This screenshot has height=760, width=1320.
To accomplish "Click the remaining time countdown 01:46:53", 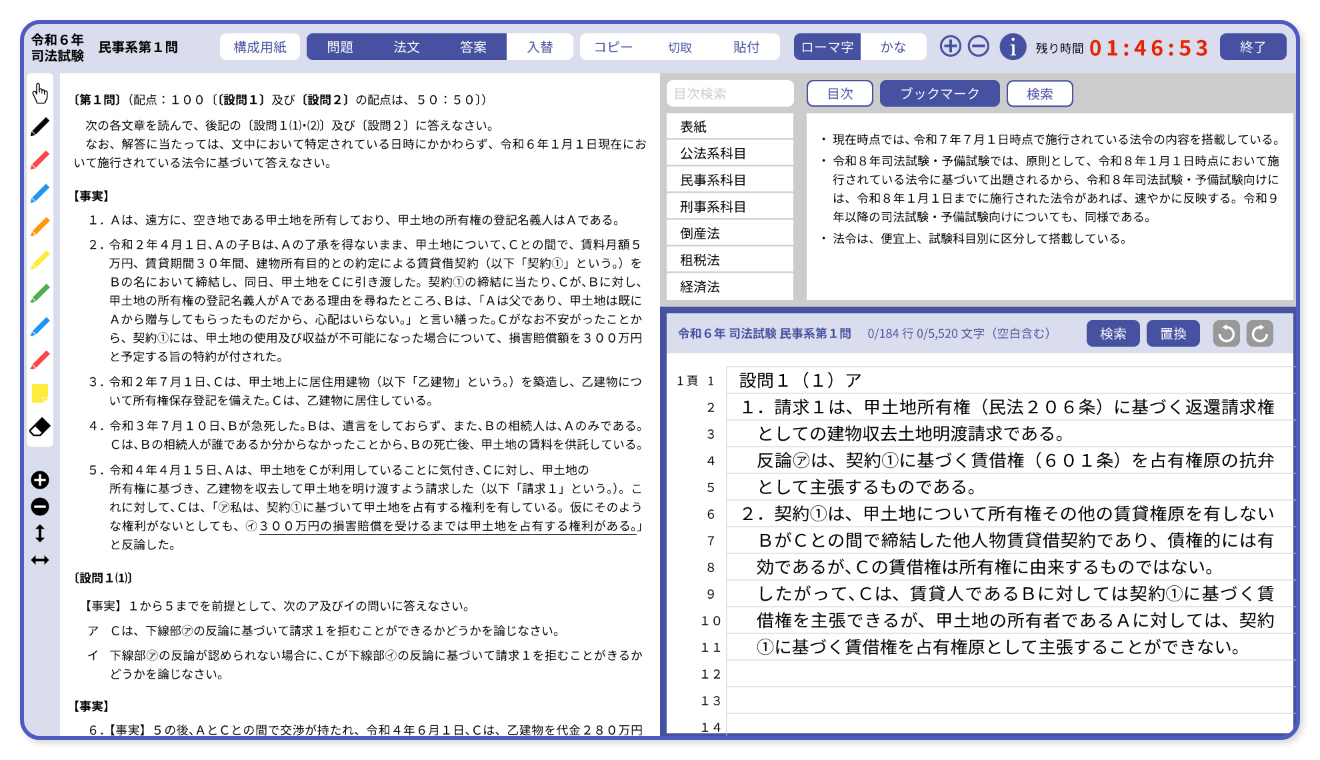I will [x=1150, y=48].
